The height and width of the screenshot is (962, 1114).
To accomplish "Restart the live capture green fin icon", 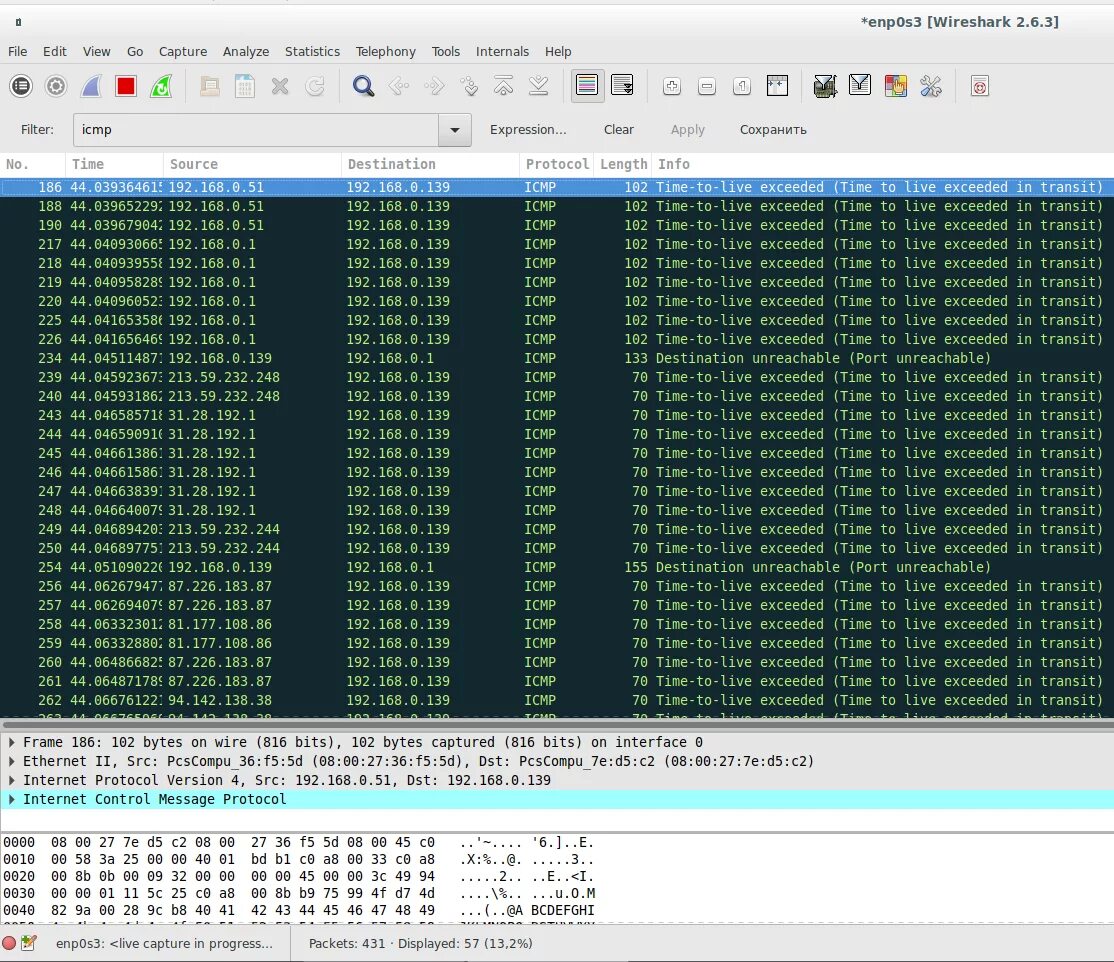I will (161, 87).
